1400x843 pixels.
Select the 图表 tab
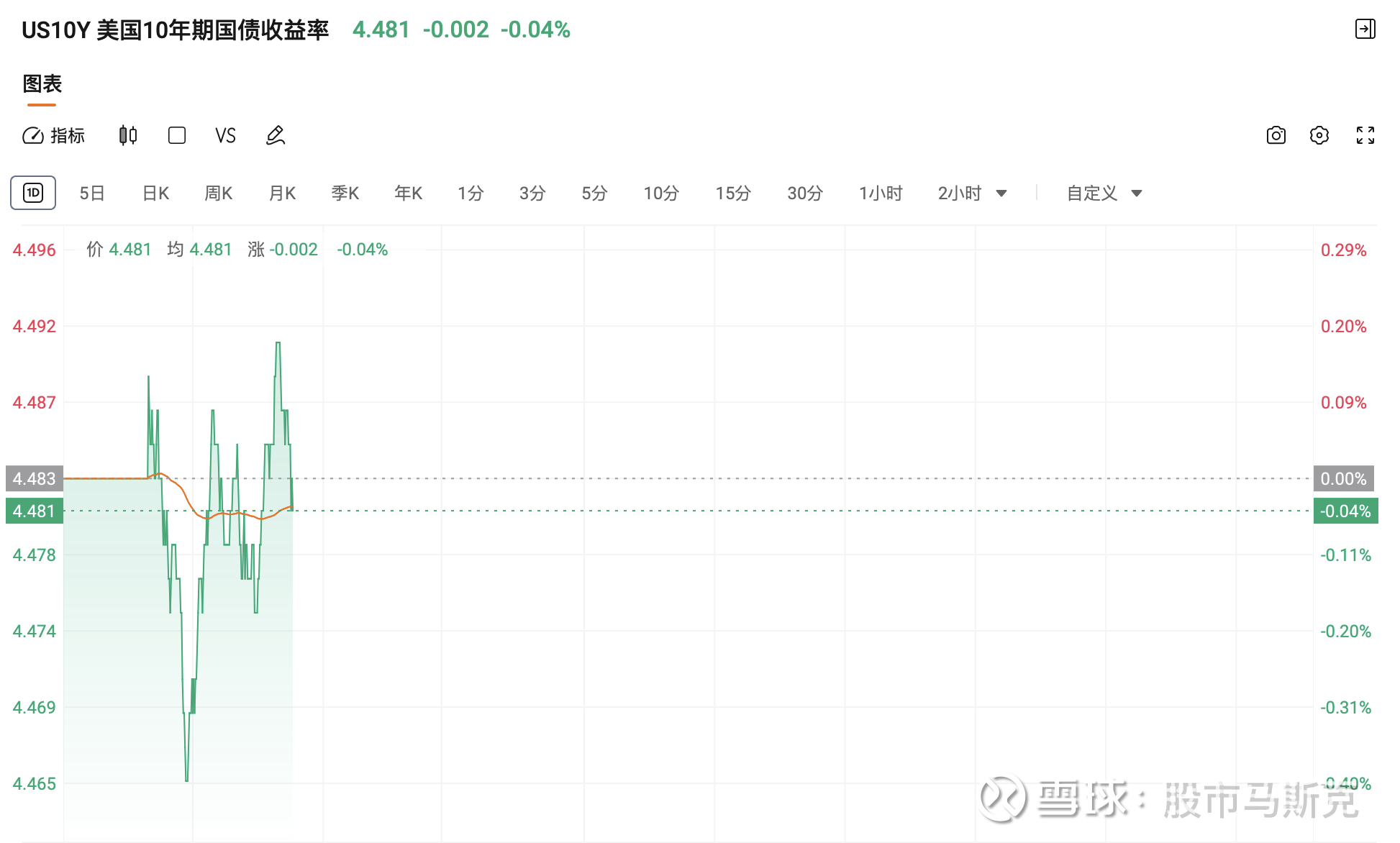(42, 84)
